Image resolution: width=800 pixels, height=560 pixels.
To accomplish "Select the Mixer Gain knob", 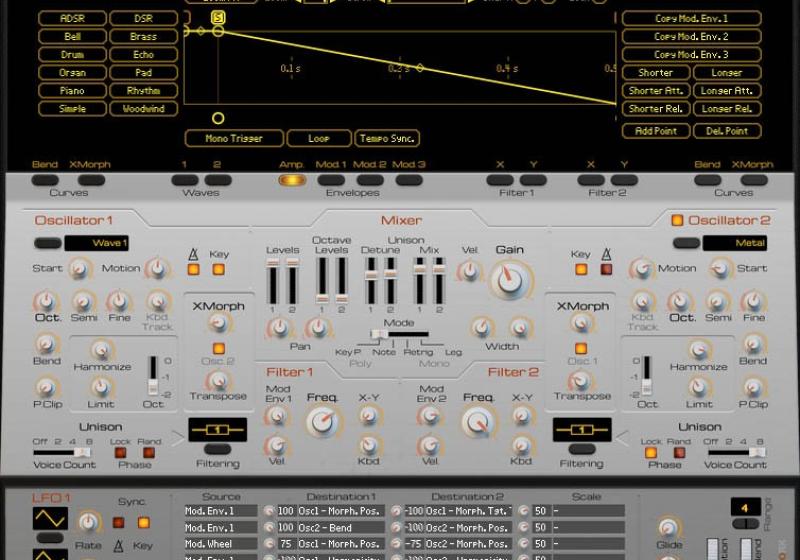I will (x=510, y=280).
